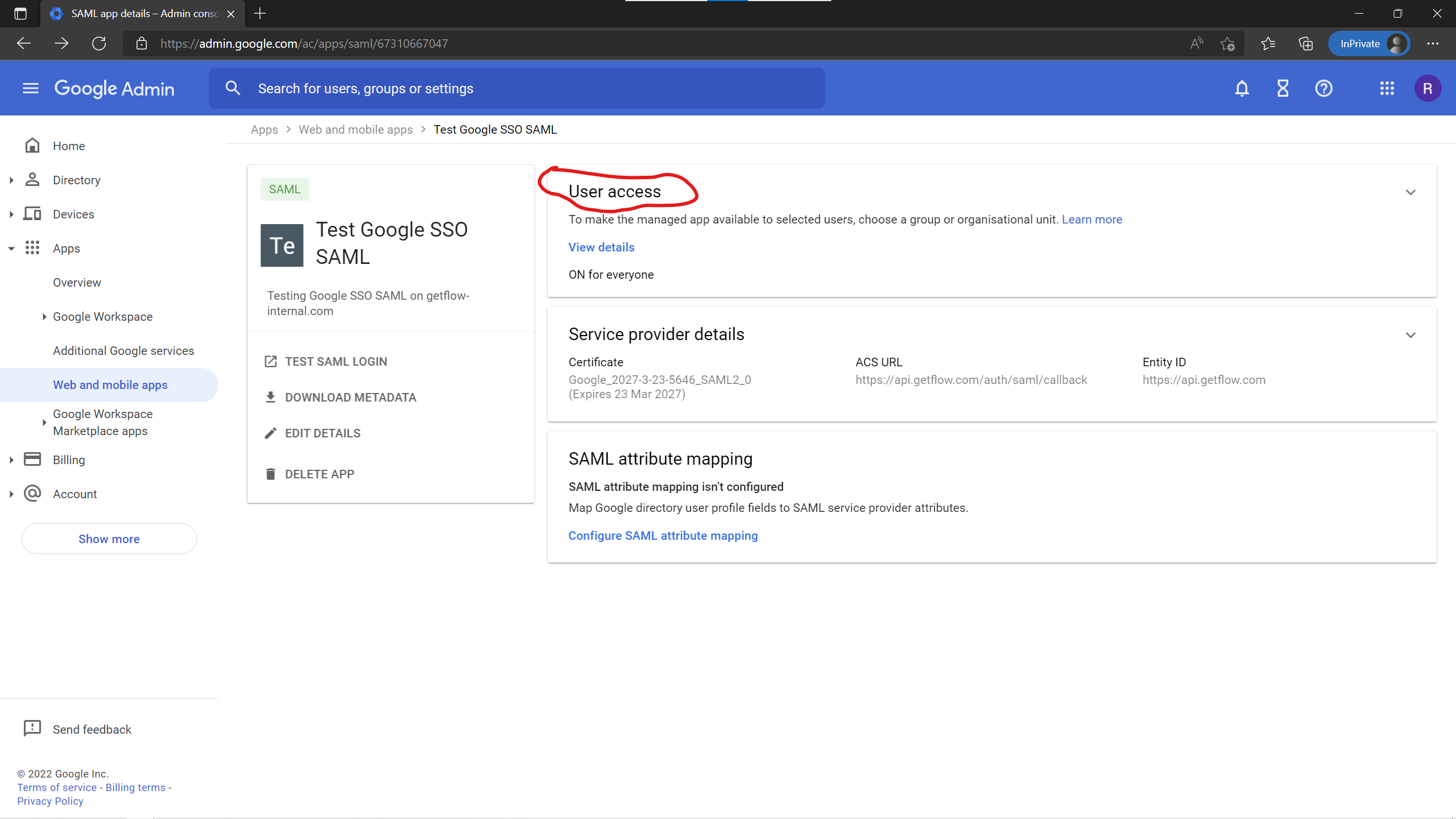Click the Billing label in the sidebar
1456x819 pixels.
point(69,460)
